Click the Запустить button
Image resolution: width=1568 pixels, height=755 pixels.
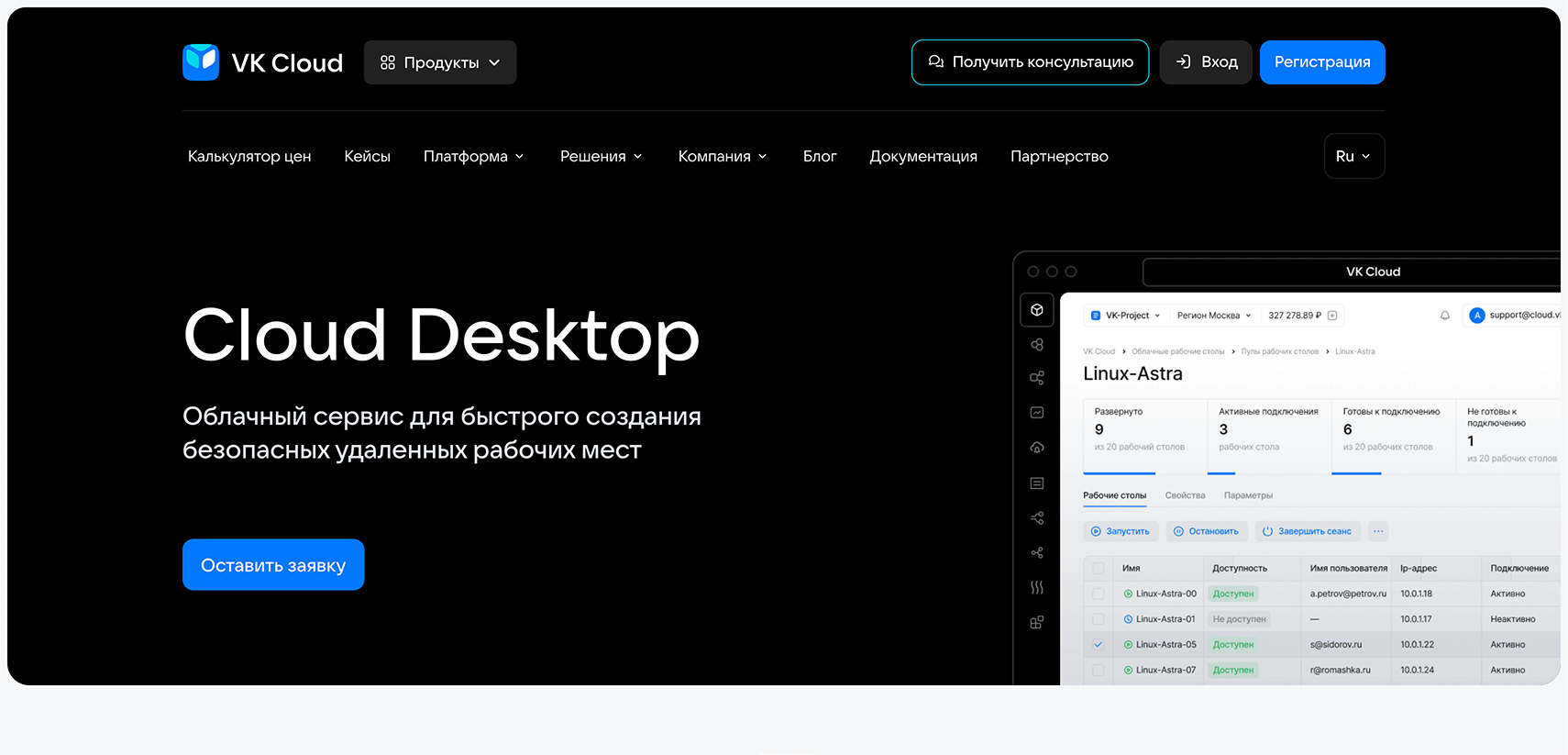tap(1121, 531)
